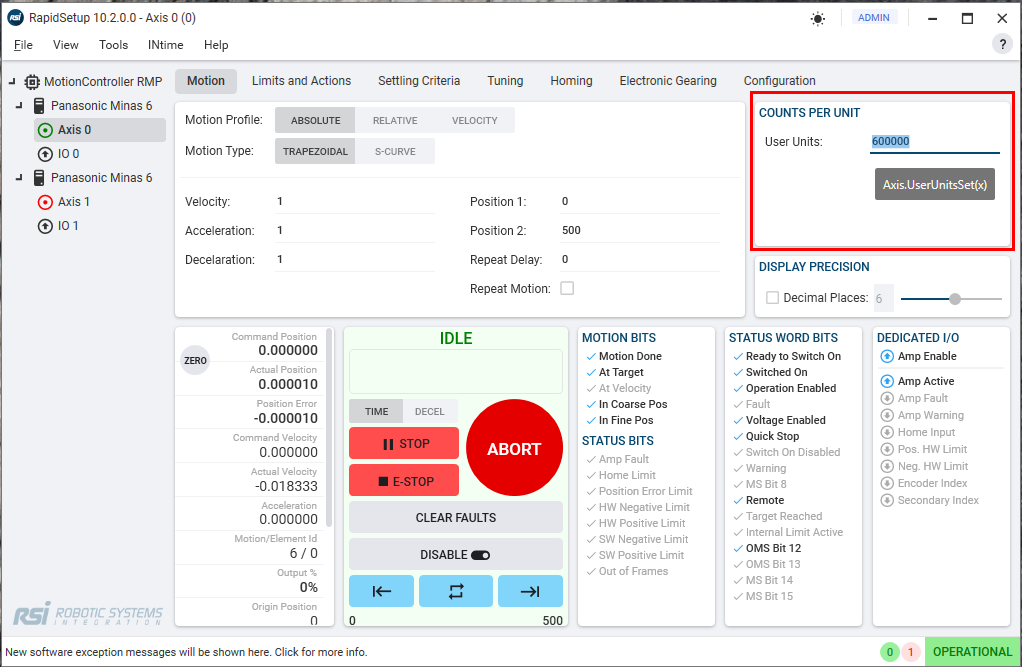Toggle the DISABLE amplifier switch
This screenshot has width=1022, height=667.
tap(480, 555)
